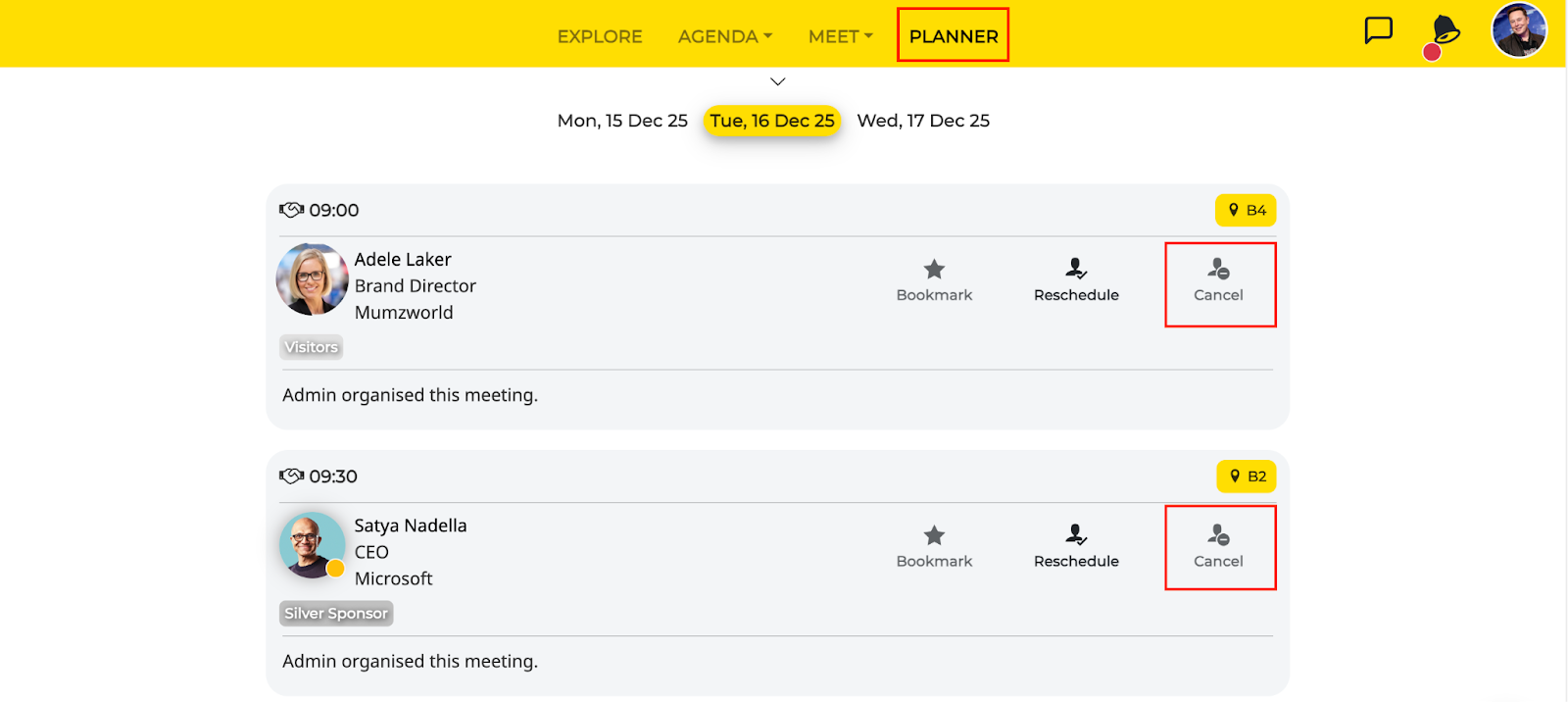Reschedule the Adele Laker meeting
Screen dimensions: 1568x702
(x=1076, y=280)
